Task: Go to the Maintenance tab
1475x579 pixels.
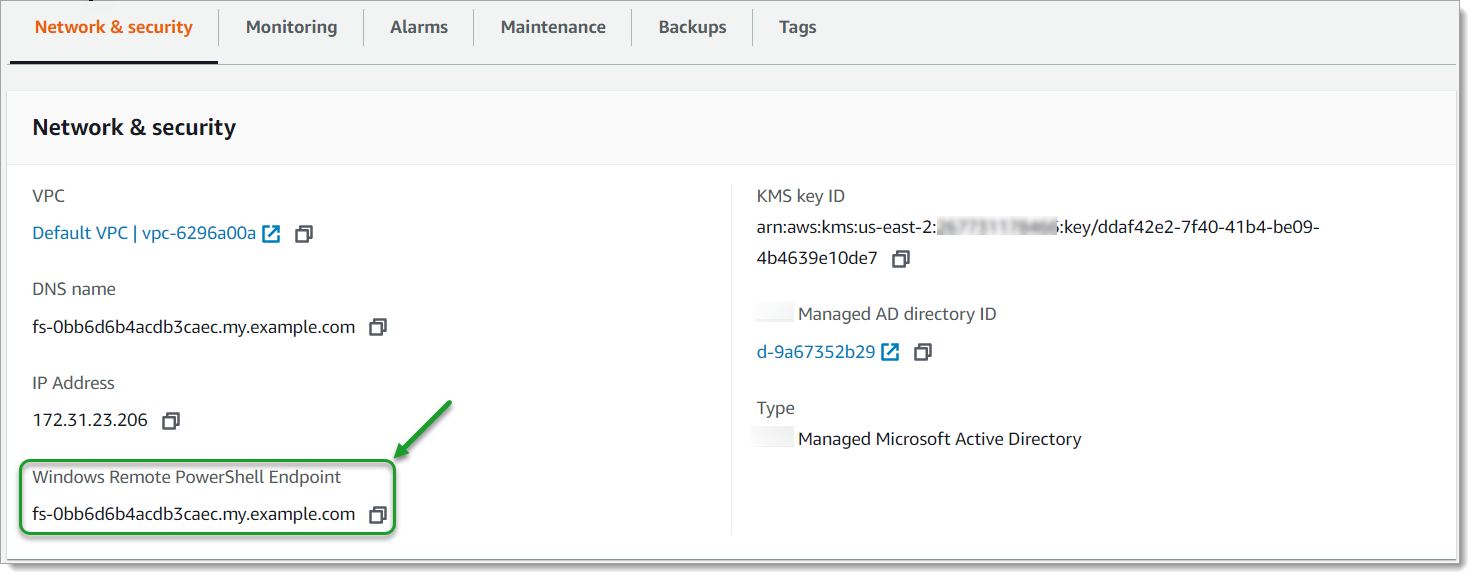Action: click(552, 28)
